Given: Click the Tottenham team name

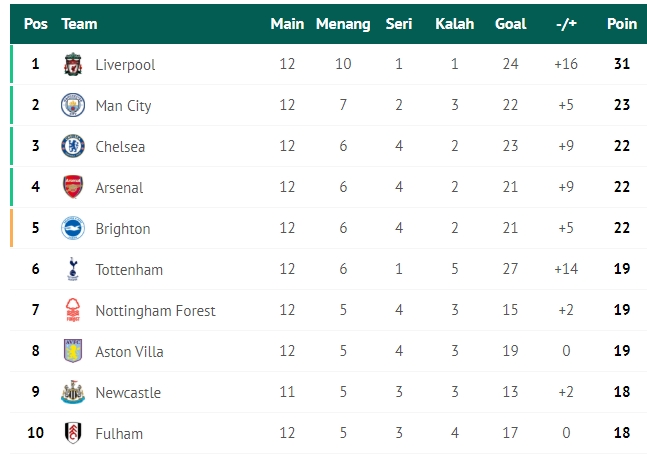Looking at the screenshot, I should coord(129,270).
